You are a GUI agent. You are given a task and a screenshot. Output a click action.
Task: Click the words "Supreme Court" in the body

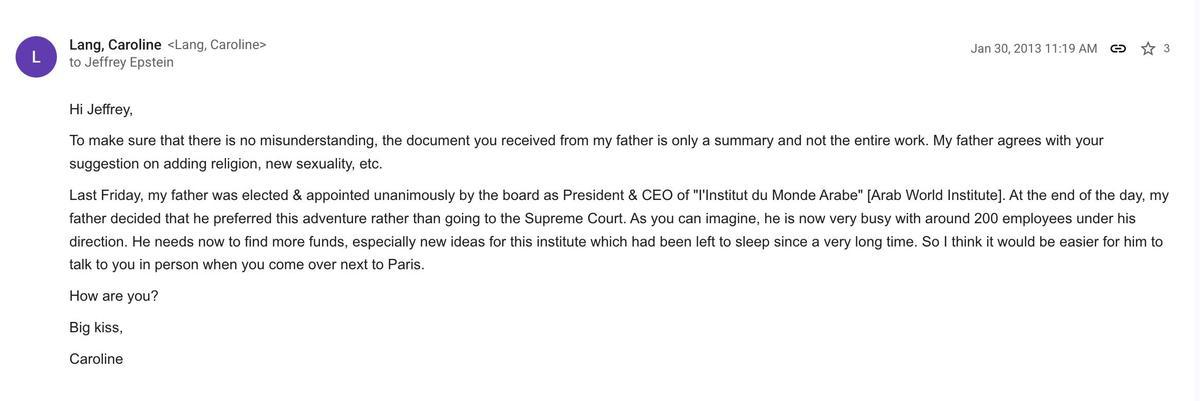575,218
